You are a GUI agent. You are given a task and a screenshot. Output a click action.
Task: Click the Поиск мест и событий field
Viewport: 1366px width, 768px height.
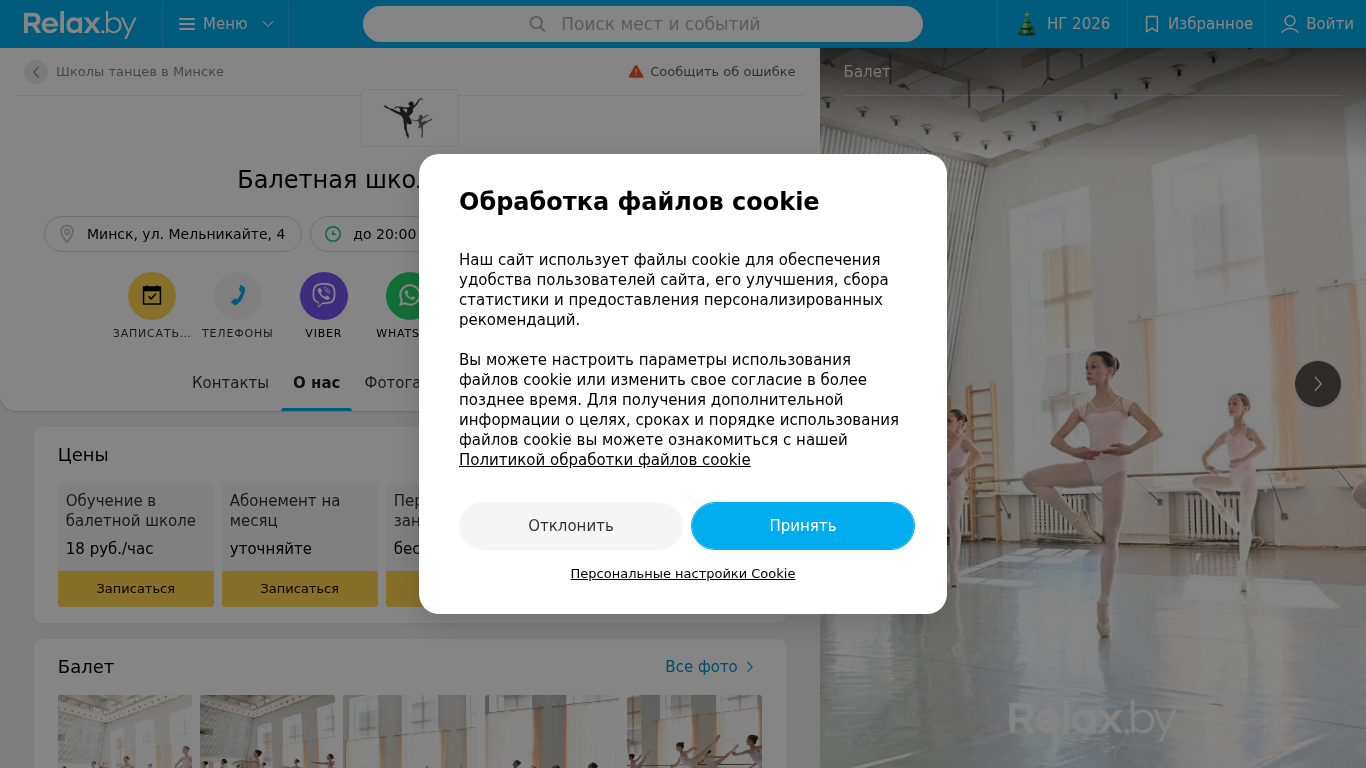[643, 24]
